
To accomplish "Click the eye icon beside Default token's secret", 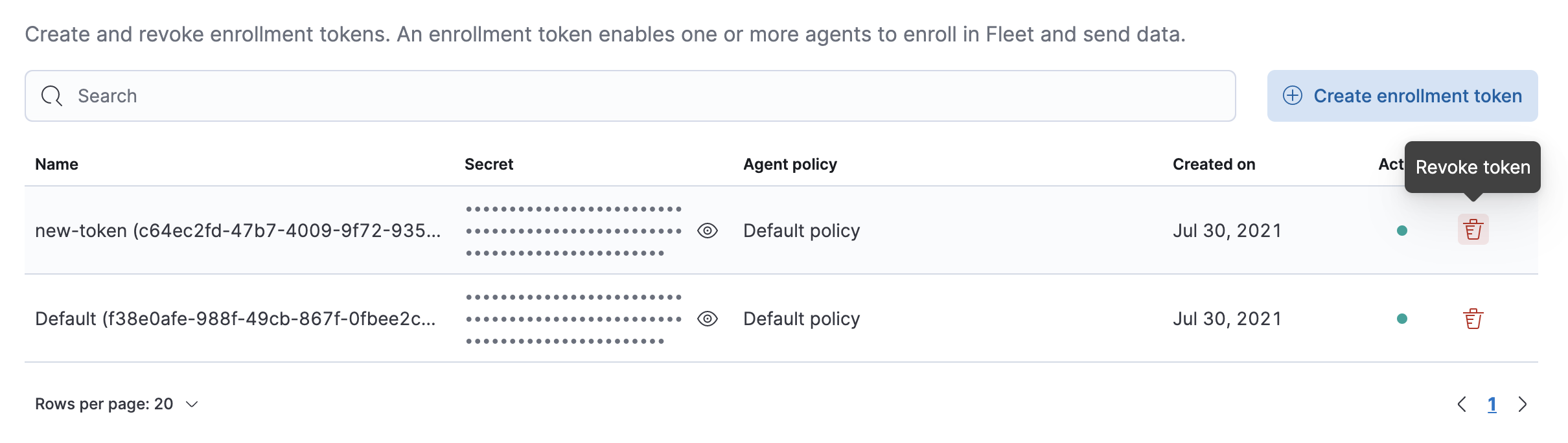I will 708,318.
